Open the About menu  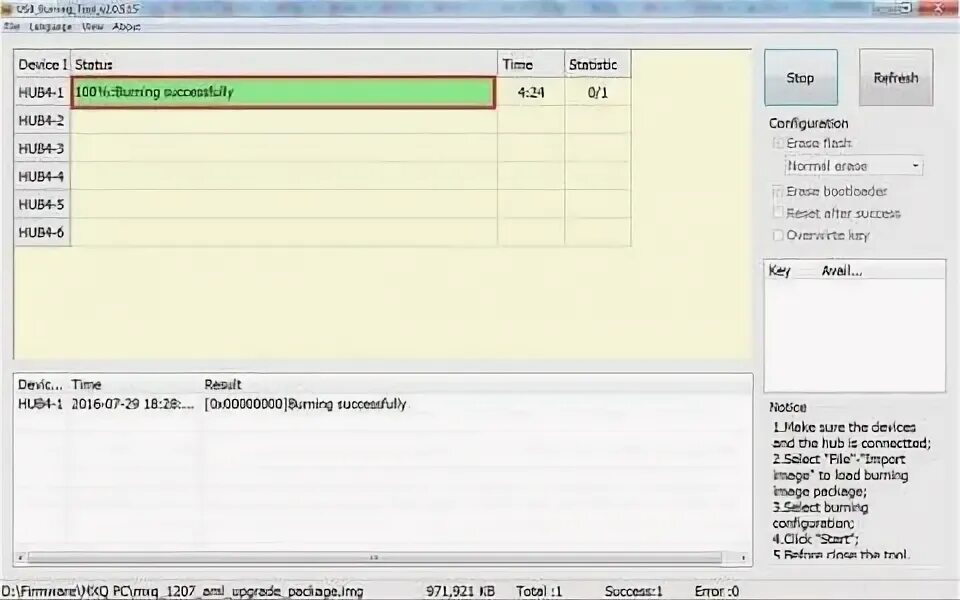(127, 27)
